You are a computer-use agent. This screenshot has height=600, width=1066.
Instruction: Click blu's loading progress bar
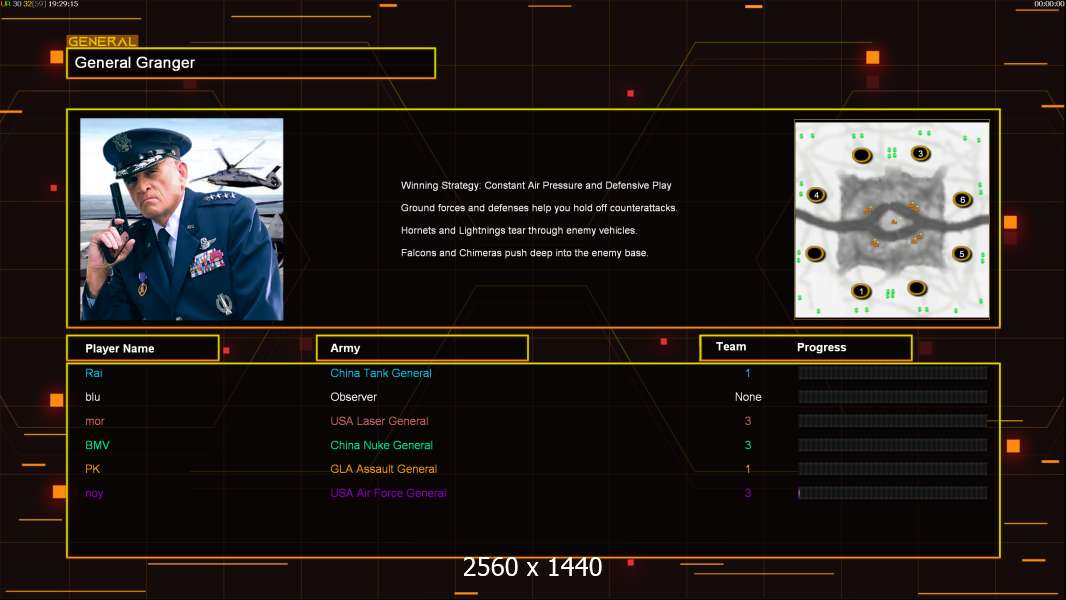[893, 397]
